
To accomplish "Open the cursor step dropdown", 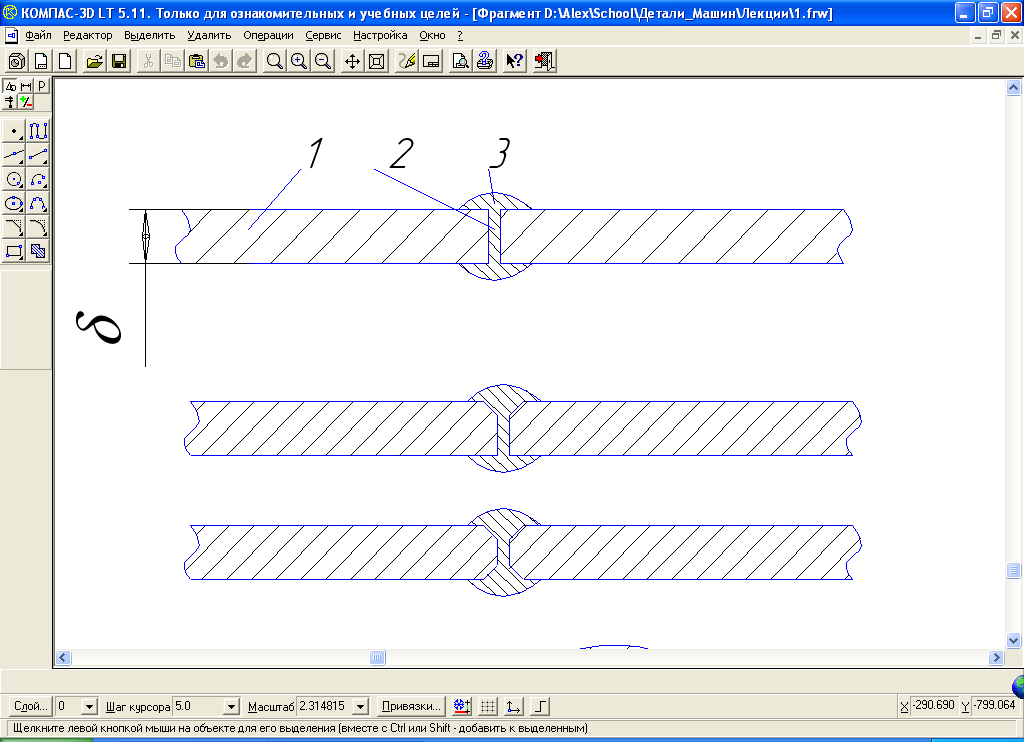I will coord(231,707).
